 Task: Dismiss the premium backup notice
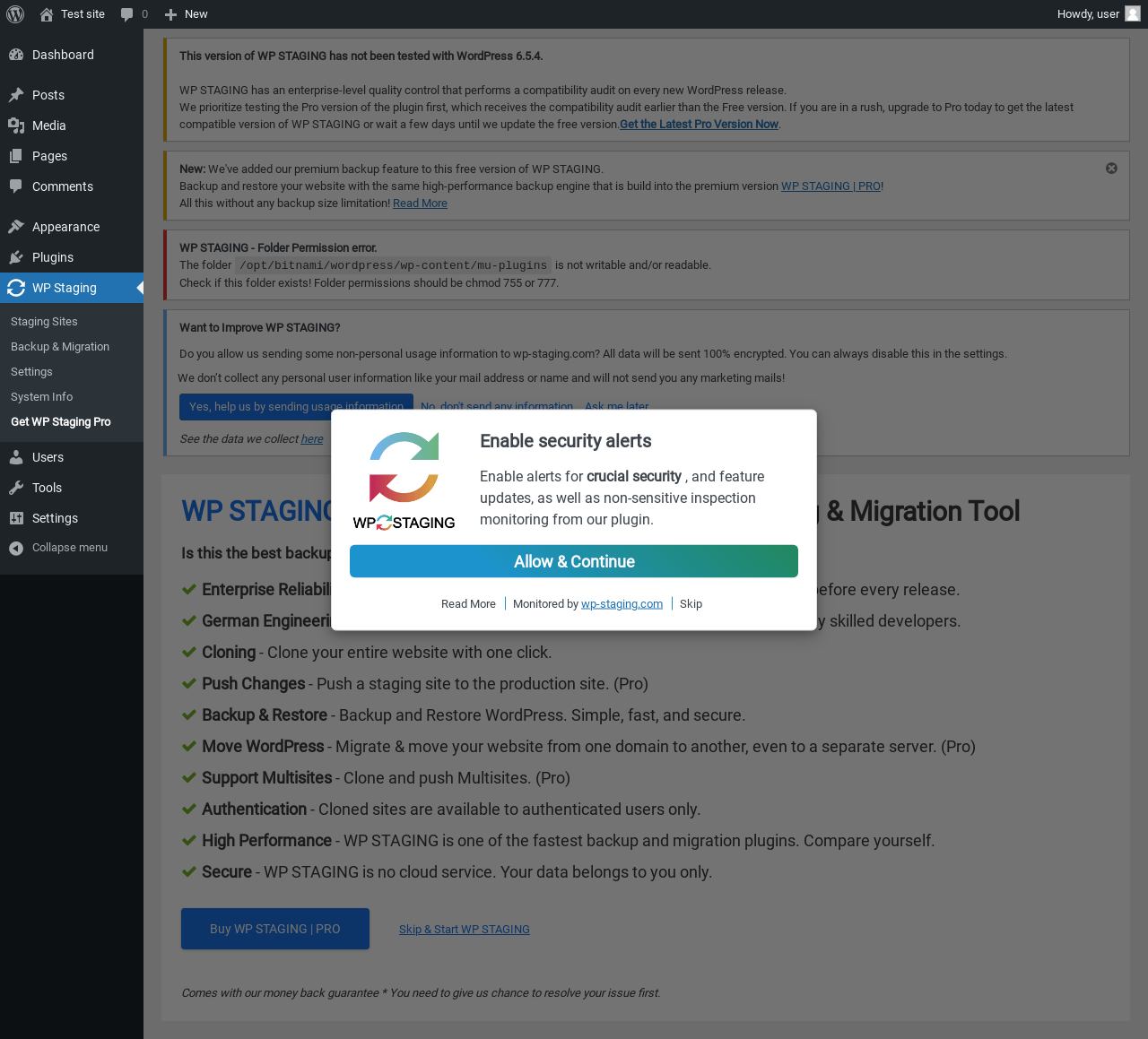tap(1111, 169)
